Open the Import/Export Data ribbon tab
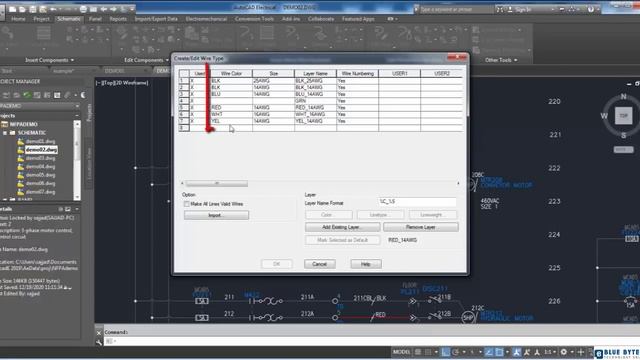The image size is (640, 360). [156, 19]
